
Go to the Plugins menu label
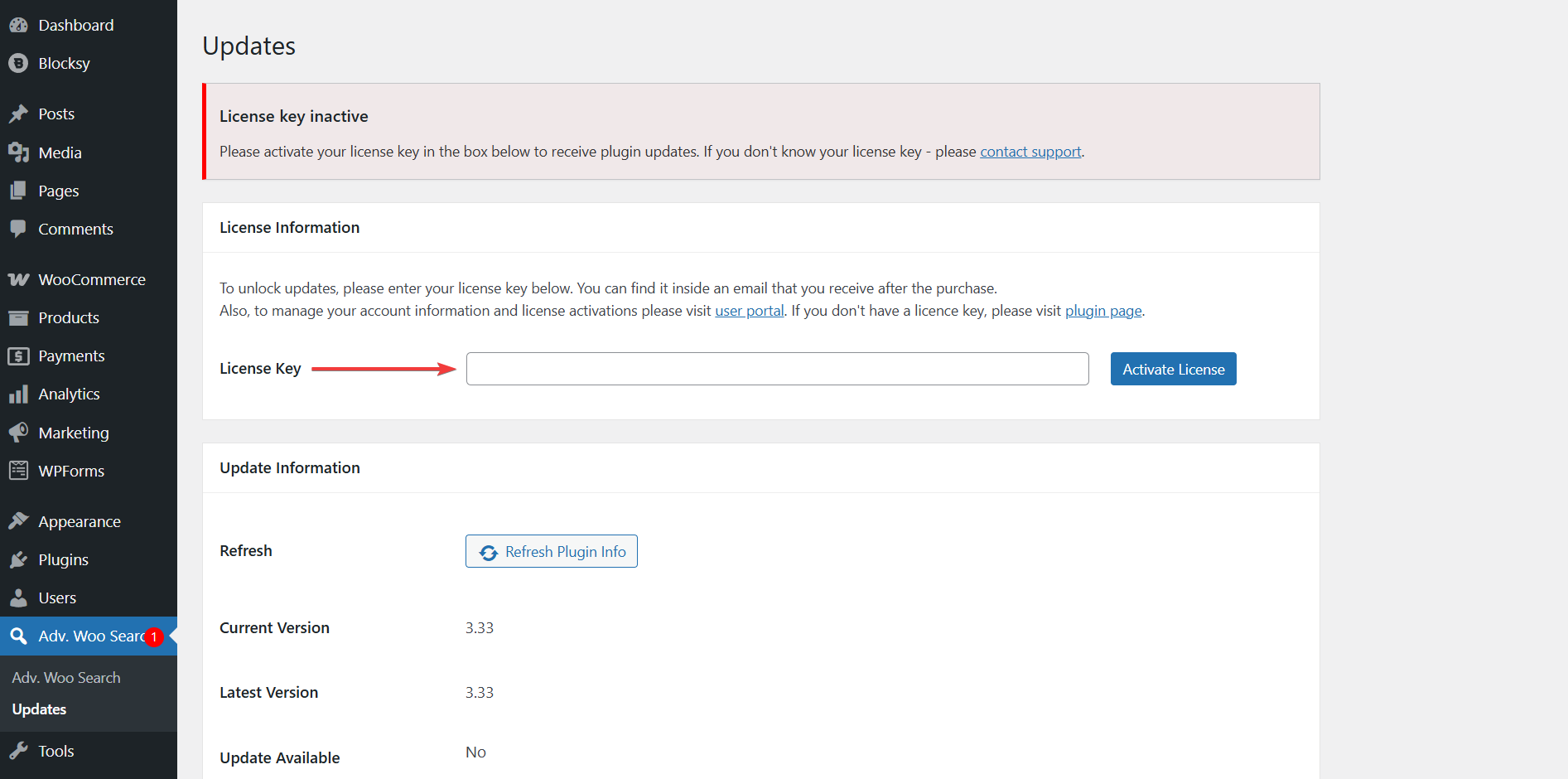pos(63,559)
